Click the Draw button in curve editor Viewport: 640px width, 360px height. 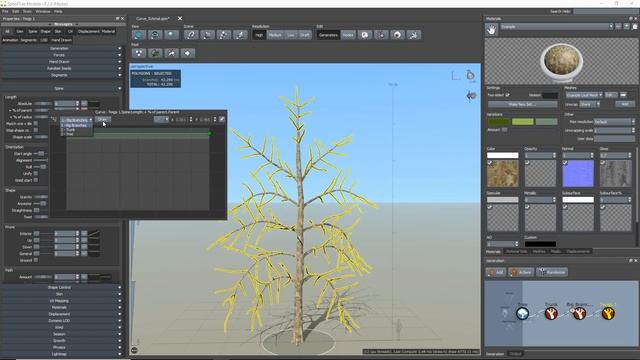coord(102,120)
